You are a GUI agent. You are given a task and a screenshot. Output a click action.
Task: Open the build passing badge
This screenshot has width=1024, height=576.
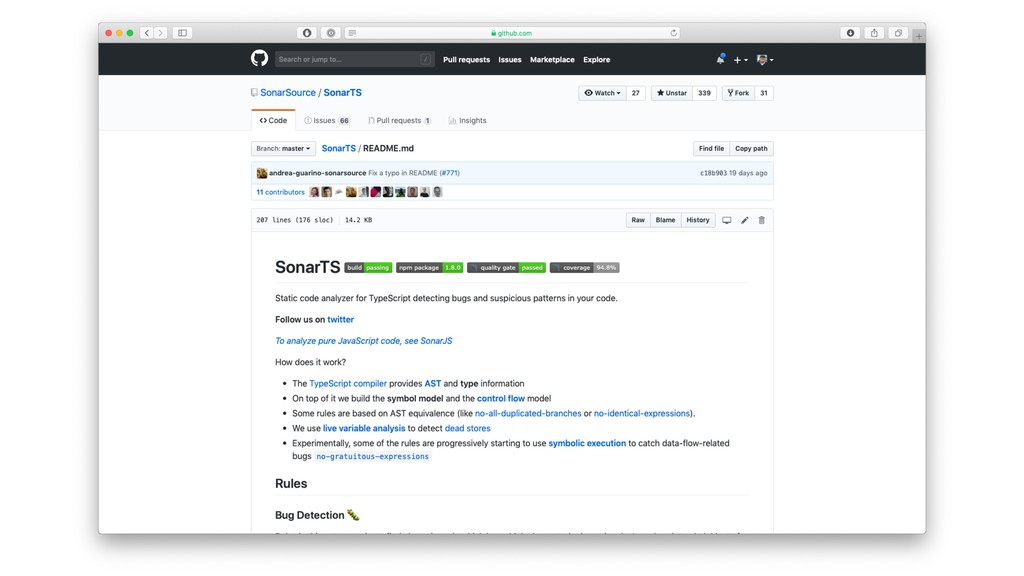click(x=368, y=267)
